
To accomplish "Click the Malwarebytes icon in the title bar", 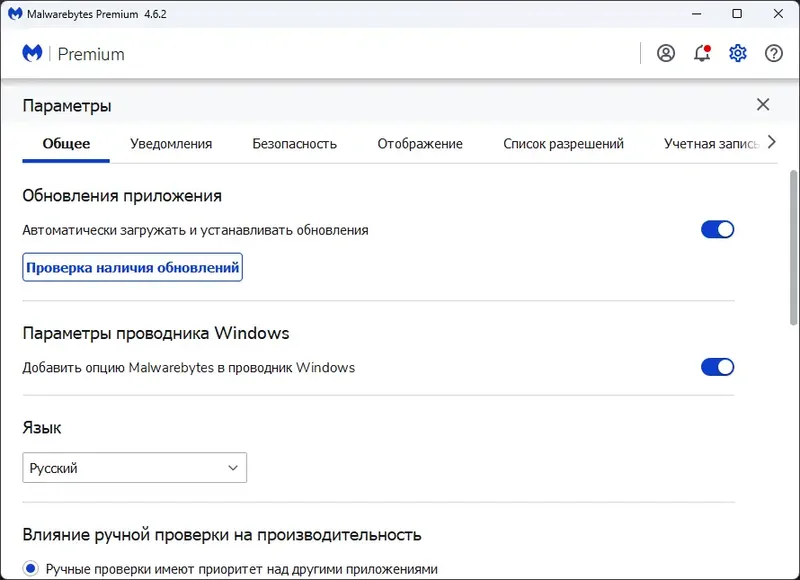I will tap(14, 14).
